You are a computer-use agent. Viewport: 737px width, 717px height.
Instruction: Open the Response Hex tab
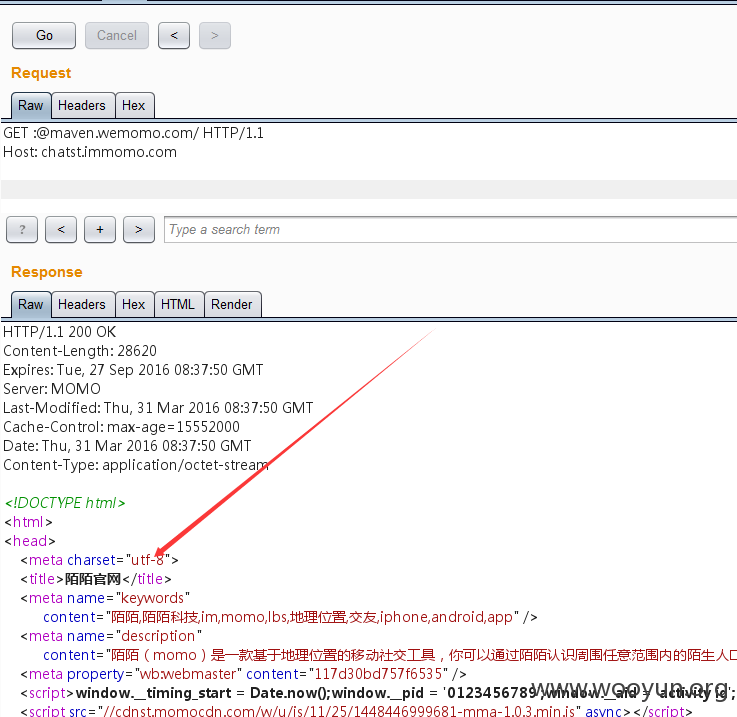click(x=133, y=304)
